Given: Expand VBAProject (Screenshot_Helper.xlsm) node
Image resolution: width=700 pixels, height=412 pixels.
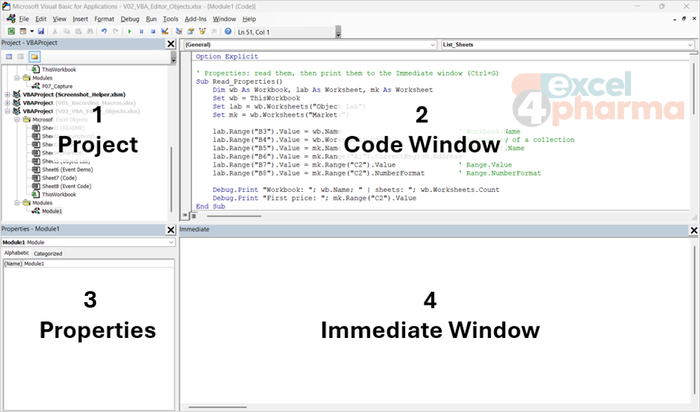Looking at the screenshot, I should [x=7, y=95].
